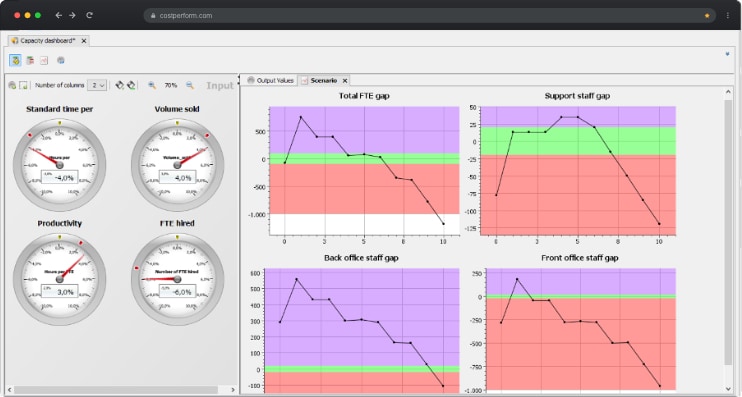Image resolution: width=742 pixels, height=397 pixels.
Task: Click the up arrow of Scenario panel scrollbar
Action: point(728,93)
